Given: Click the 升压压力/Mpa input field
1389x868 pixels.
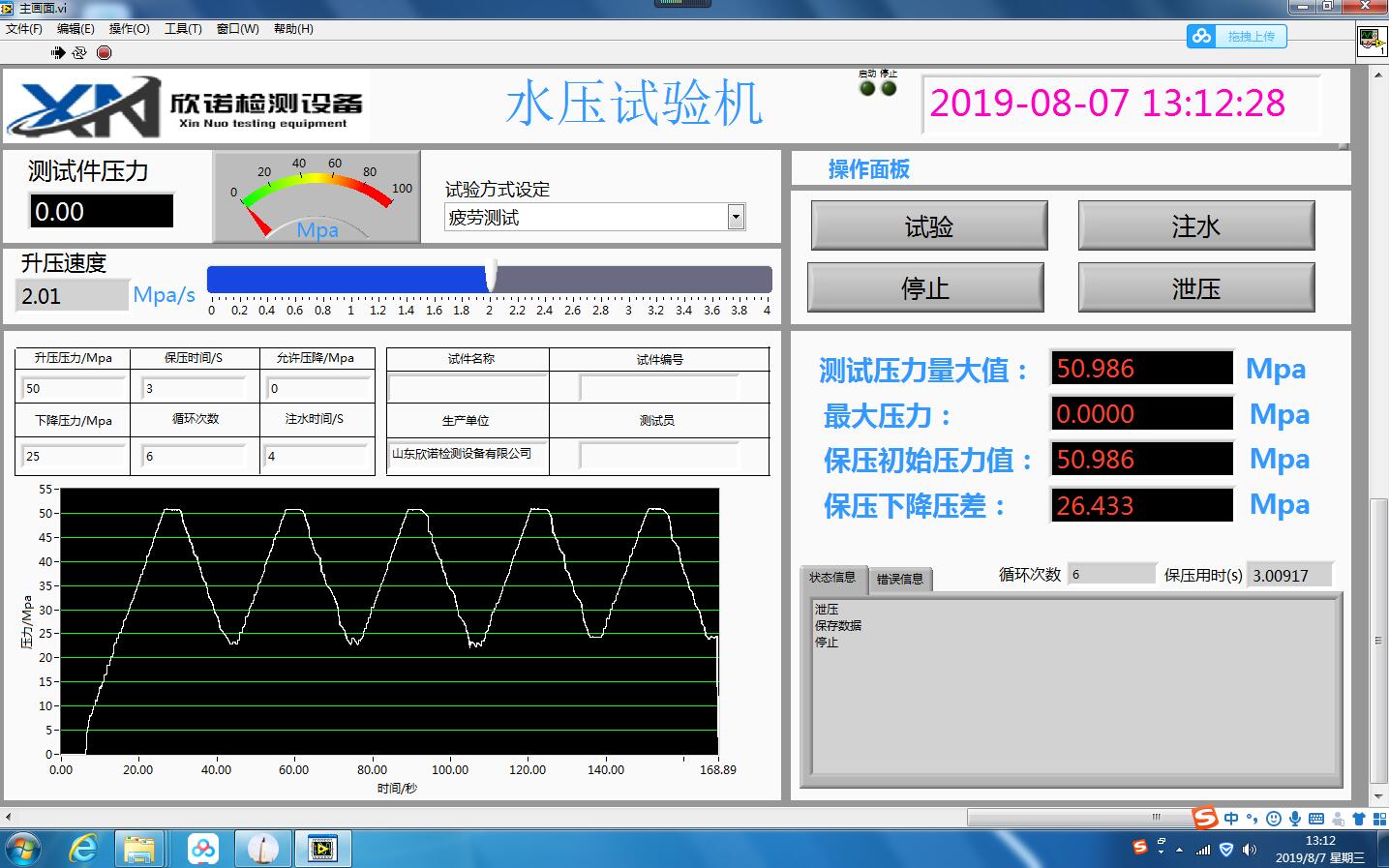Looking at the screenshot, I should pyautogui.click(x=73, y=388).
